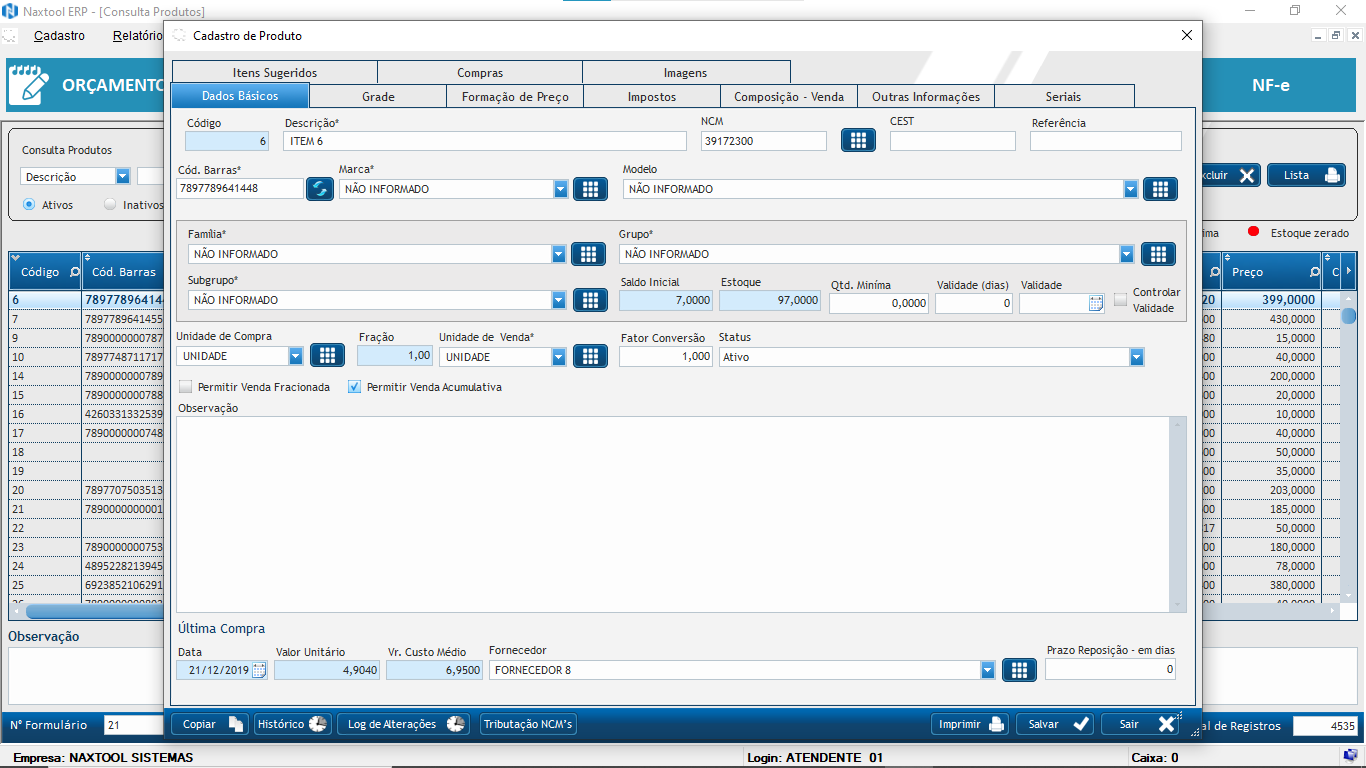Expand the Grupo dropdown arrow

(x=1127, y=254)
